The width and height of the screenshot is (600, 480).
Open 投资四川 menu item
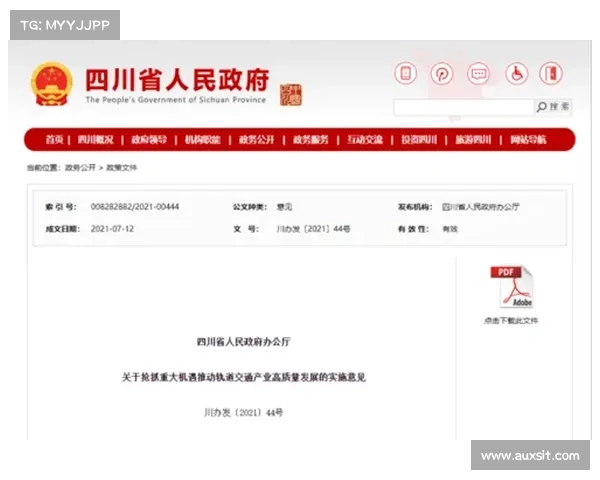point(419,139)
